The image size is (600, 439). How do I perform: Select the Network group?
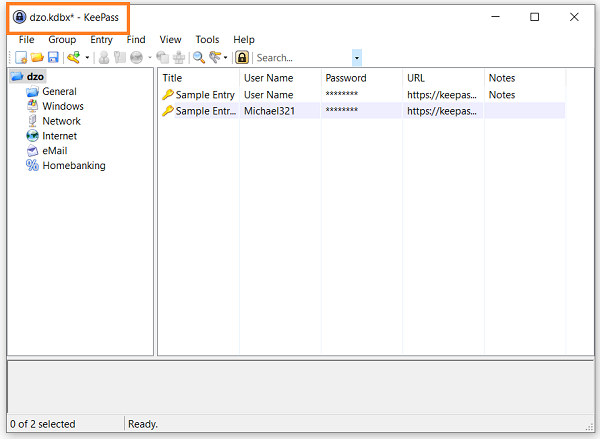61,121
